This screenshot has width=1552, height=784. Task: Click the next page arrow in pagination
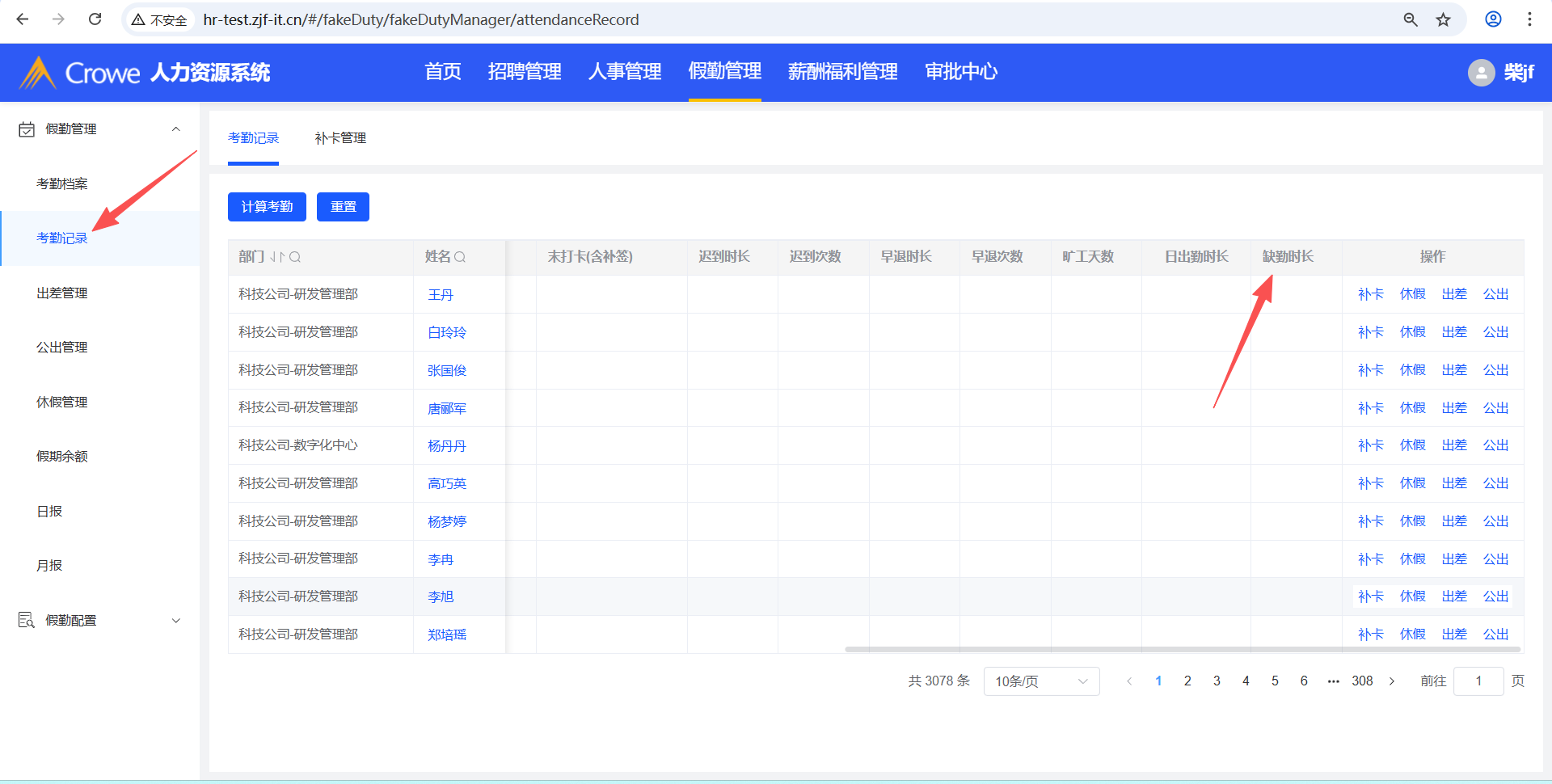pyautogui.click(x=1392, y=681)
